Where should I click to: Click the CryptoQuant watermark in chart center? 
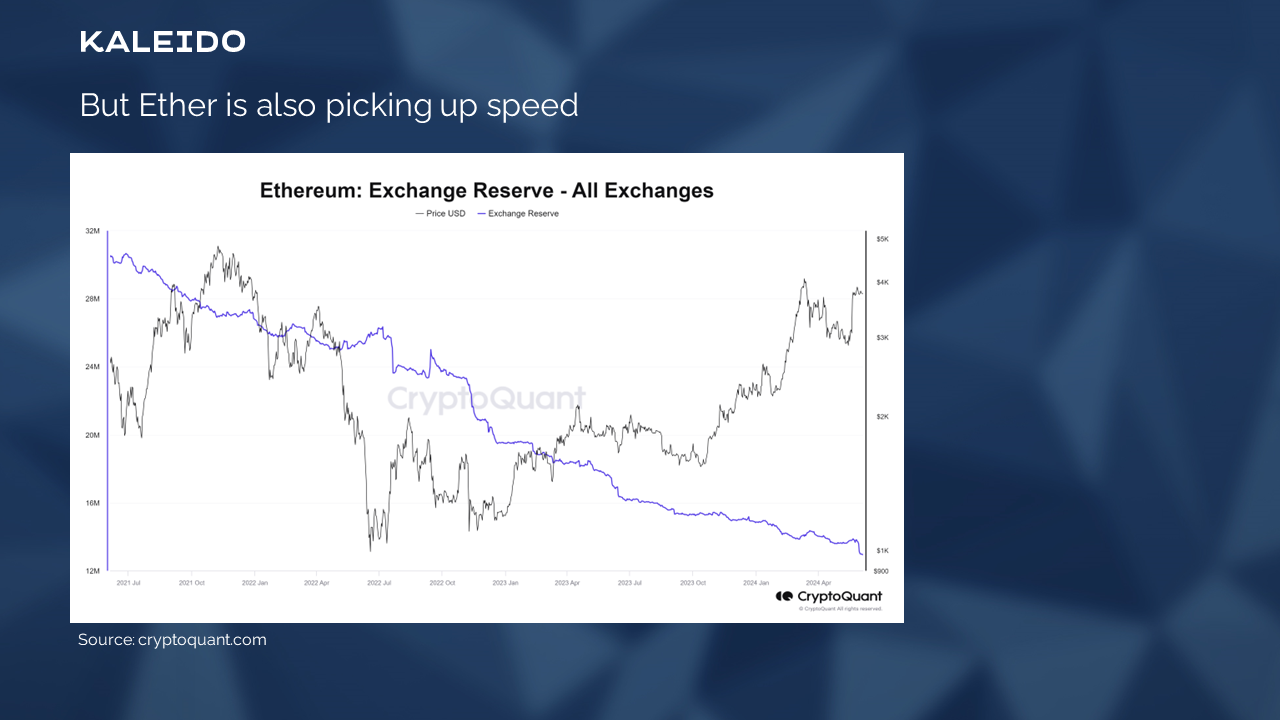[x=487, y=399]
